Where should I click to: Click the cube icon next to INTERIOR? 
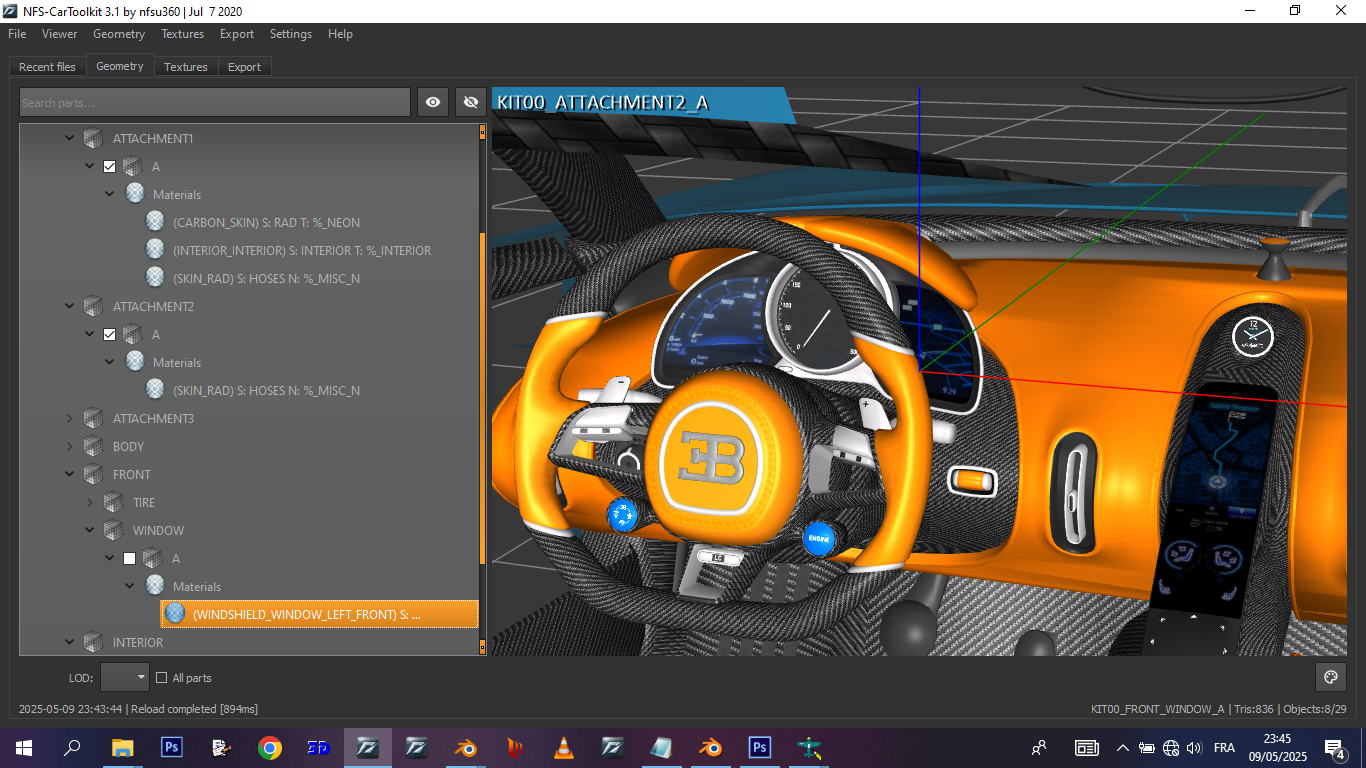pos(93,642)
